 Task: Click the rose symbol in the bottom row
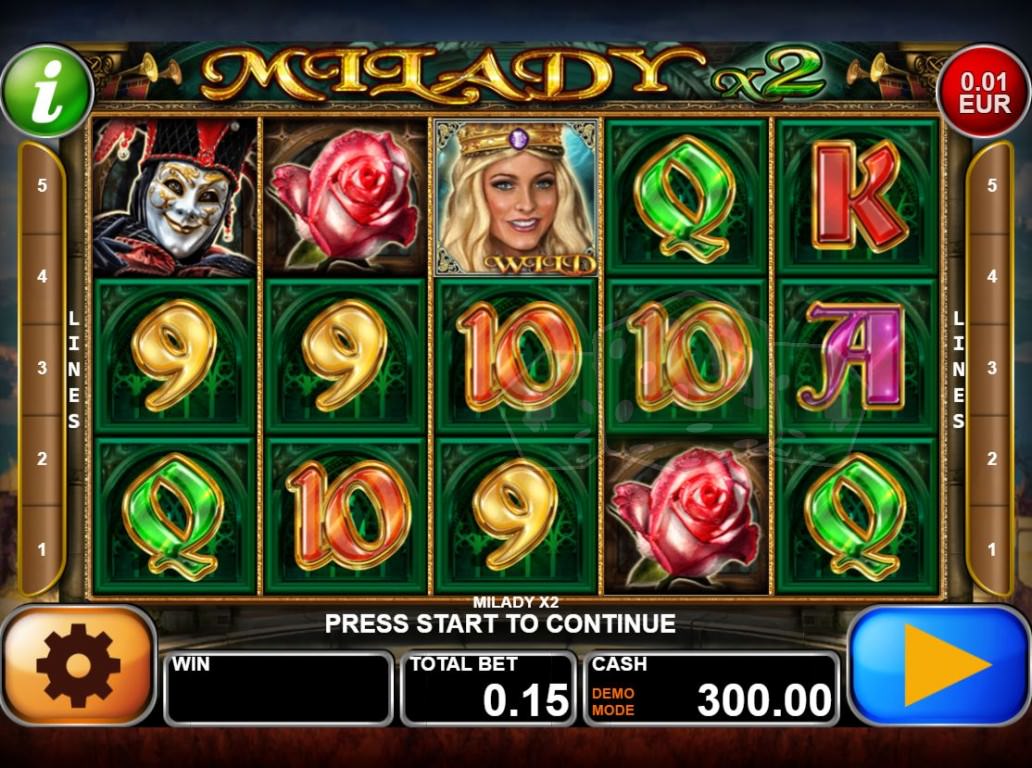click(x=686, y=517)
